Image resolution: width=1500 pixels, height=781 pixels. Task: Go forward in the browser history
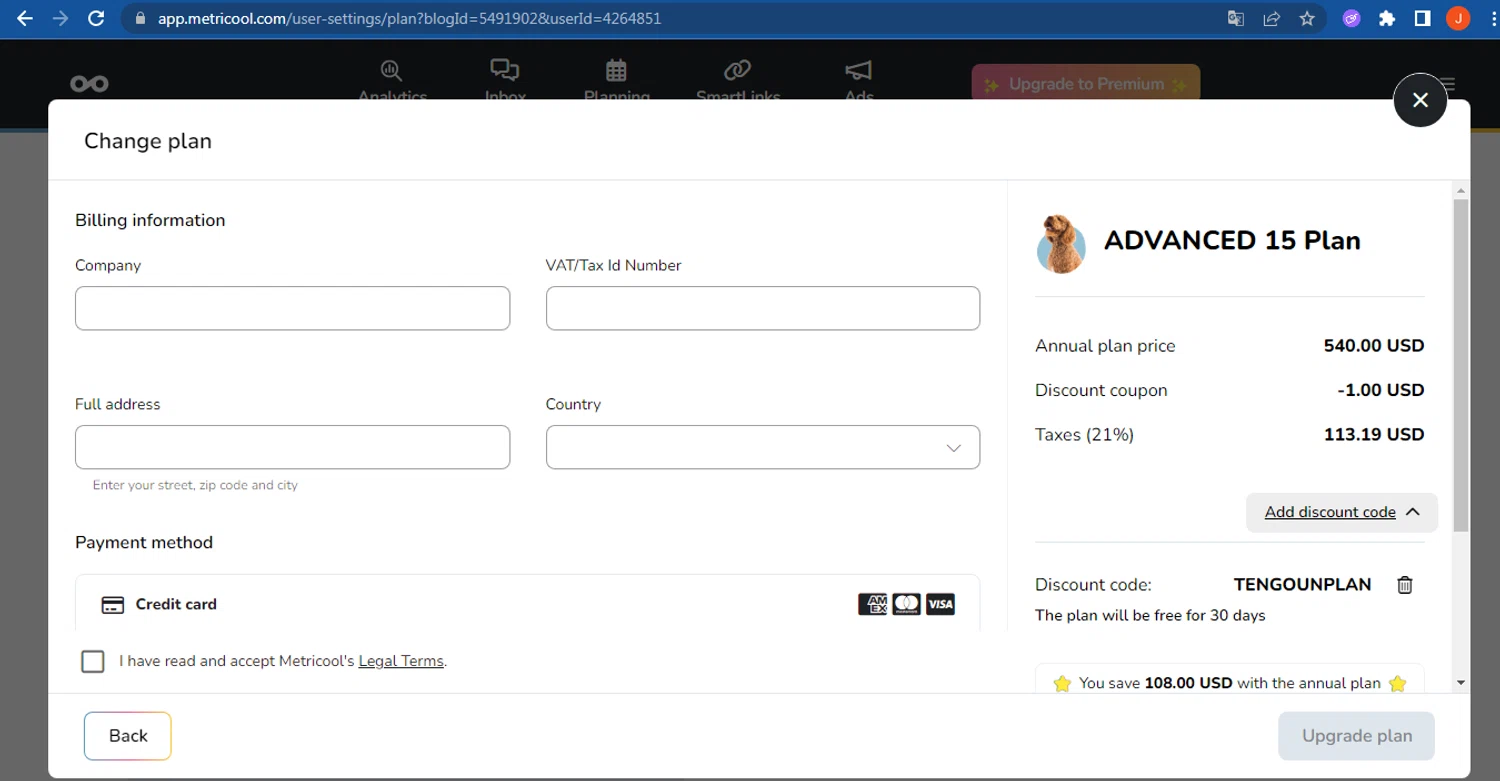click(61, 18)
